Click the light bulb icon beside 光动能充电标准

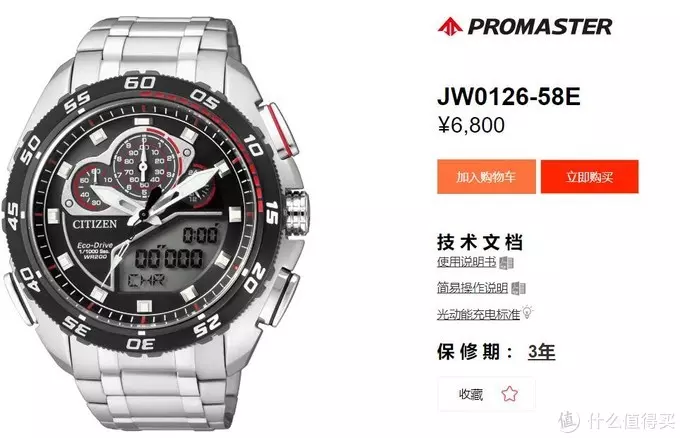pos(528,312)
